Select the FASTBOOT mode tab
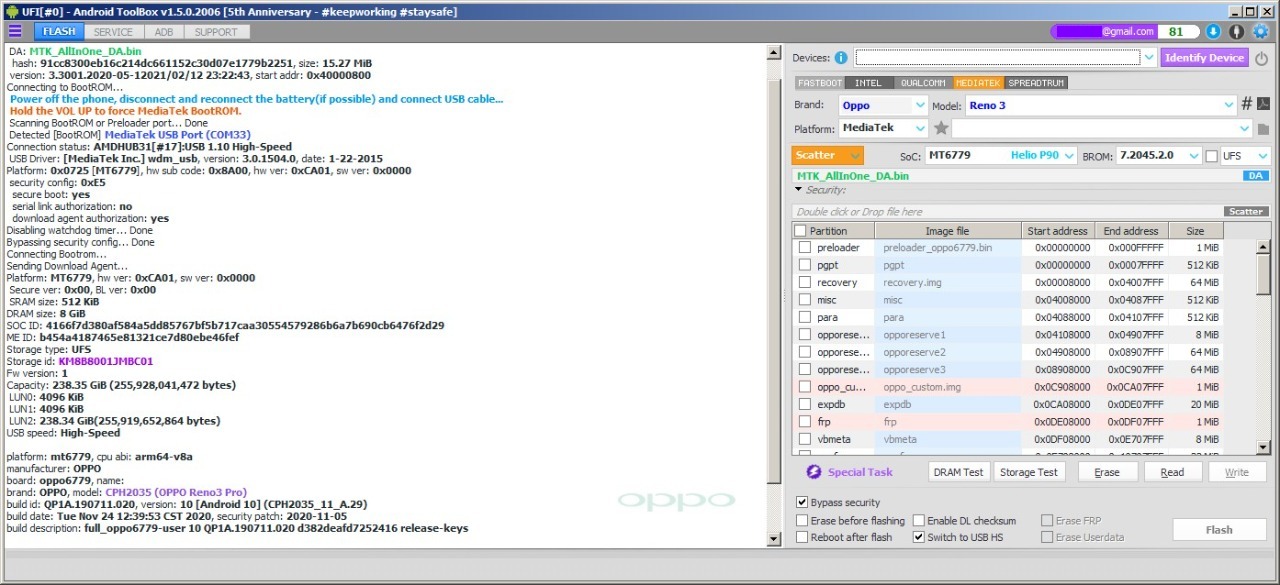 pos(820,83)
